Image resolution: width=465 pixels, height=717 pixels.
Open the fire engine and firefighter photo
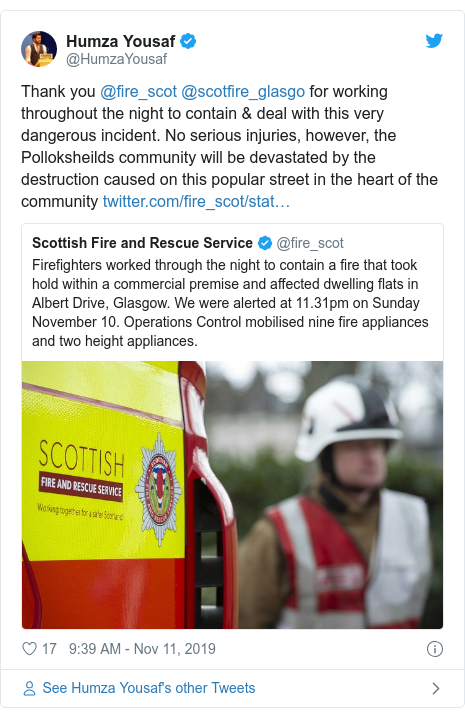[232, 495]
